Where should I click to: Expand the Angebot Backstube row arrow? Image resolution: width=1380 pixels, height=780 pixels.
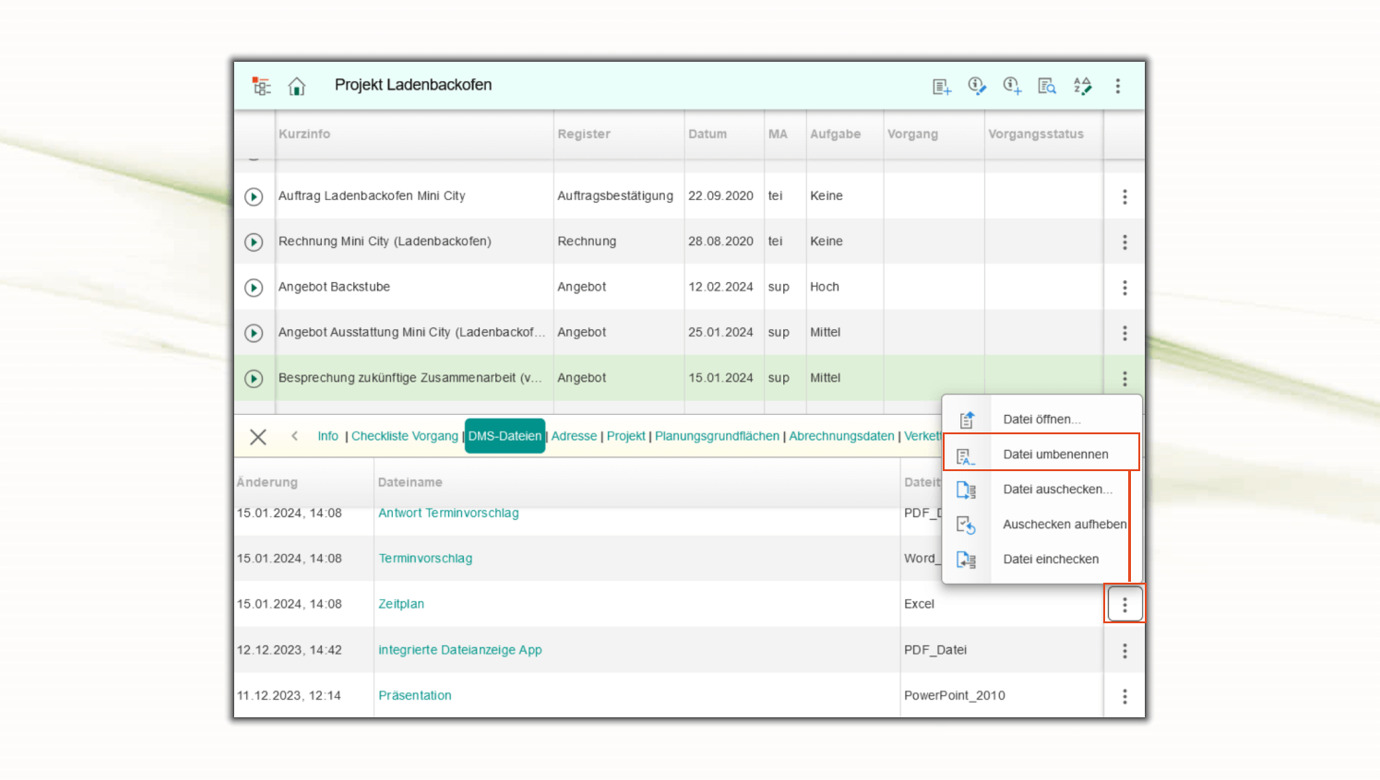point(254,288)
